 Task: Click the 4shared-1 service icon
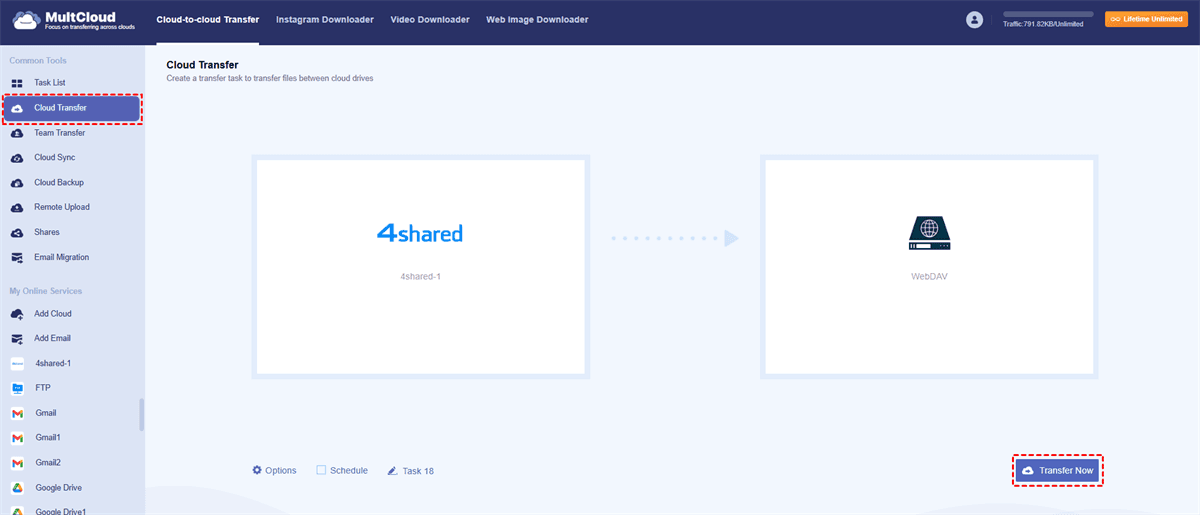coord(17,364)
